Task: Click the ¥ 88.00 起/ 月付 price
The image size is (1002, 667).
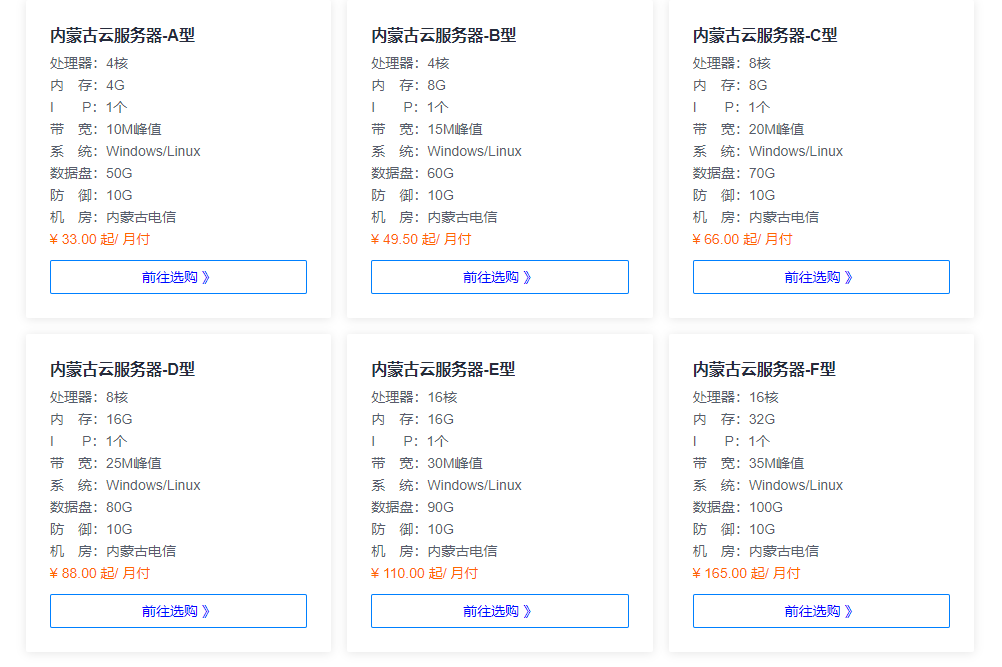Action: pyautogui.click(x=100, y=573)
